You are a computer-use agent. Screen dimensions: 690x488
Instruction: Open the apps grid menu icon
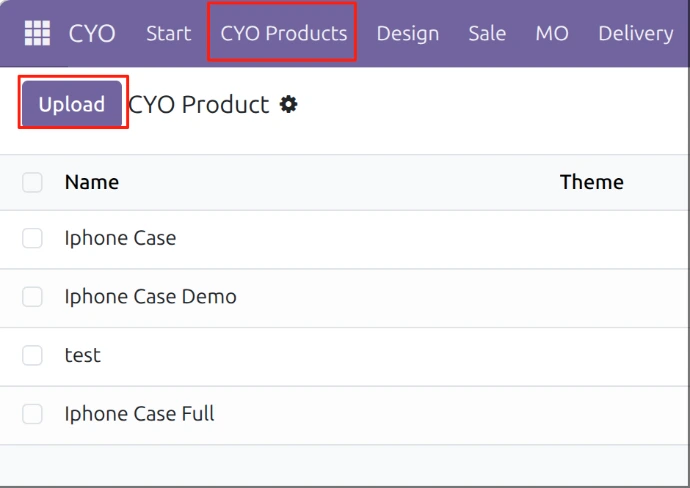[x=37, y=33]
